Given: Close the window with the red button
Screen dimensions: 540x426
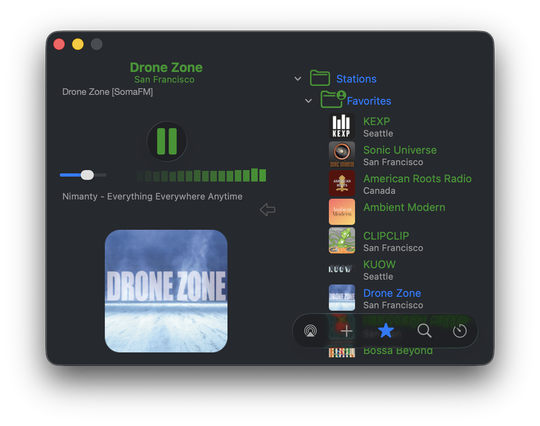Looking at the screenshot, I should 59,44.
